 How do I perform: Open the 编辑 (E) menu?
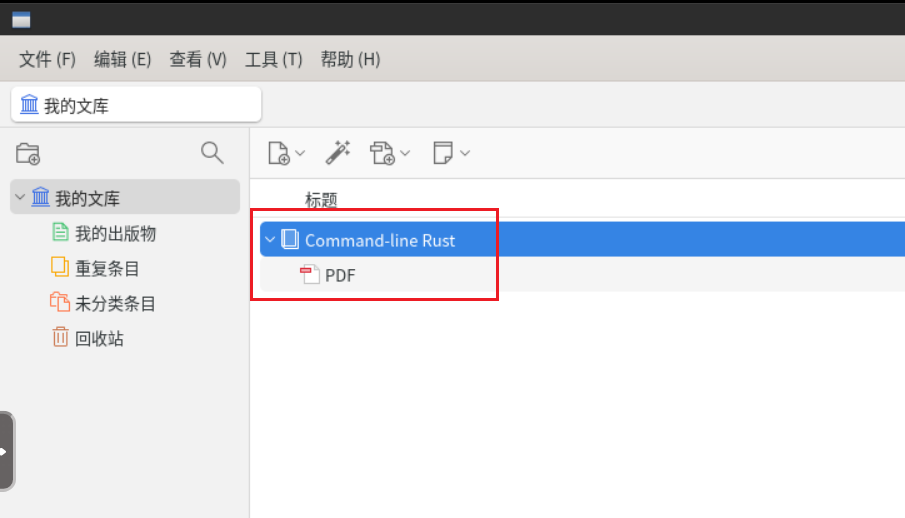(x=122, y=59)
